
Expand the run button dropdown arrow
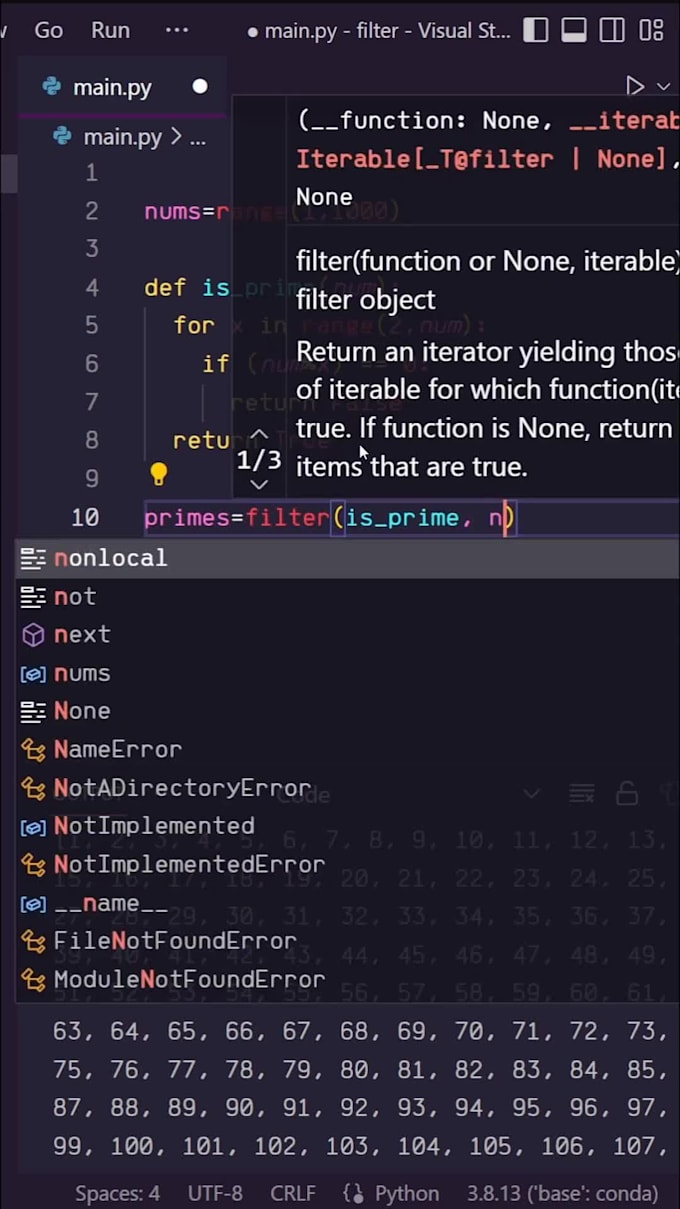tap(663, 87)
